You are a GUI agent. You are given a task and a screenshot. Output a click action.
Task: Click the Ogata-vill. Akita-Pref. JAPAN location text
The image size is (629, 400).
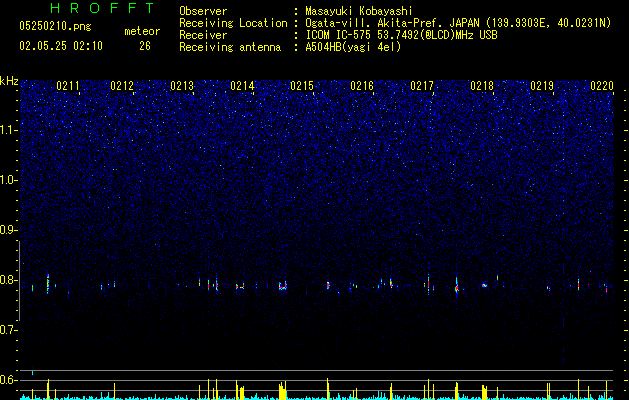(x=458, y=23)
